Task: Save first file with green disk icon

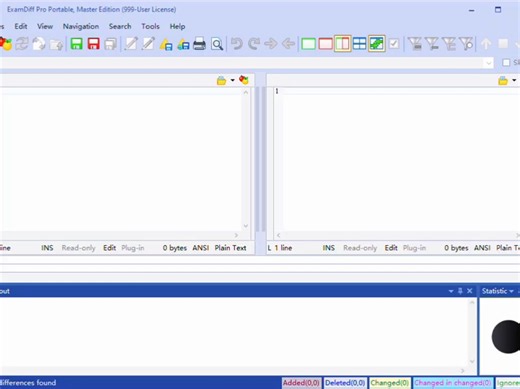Action: 77,44
